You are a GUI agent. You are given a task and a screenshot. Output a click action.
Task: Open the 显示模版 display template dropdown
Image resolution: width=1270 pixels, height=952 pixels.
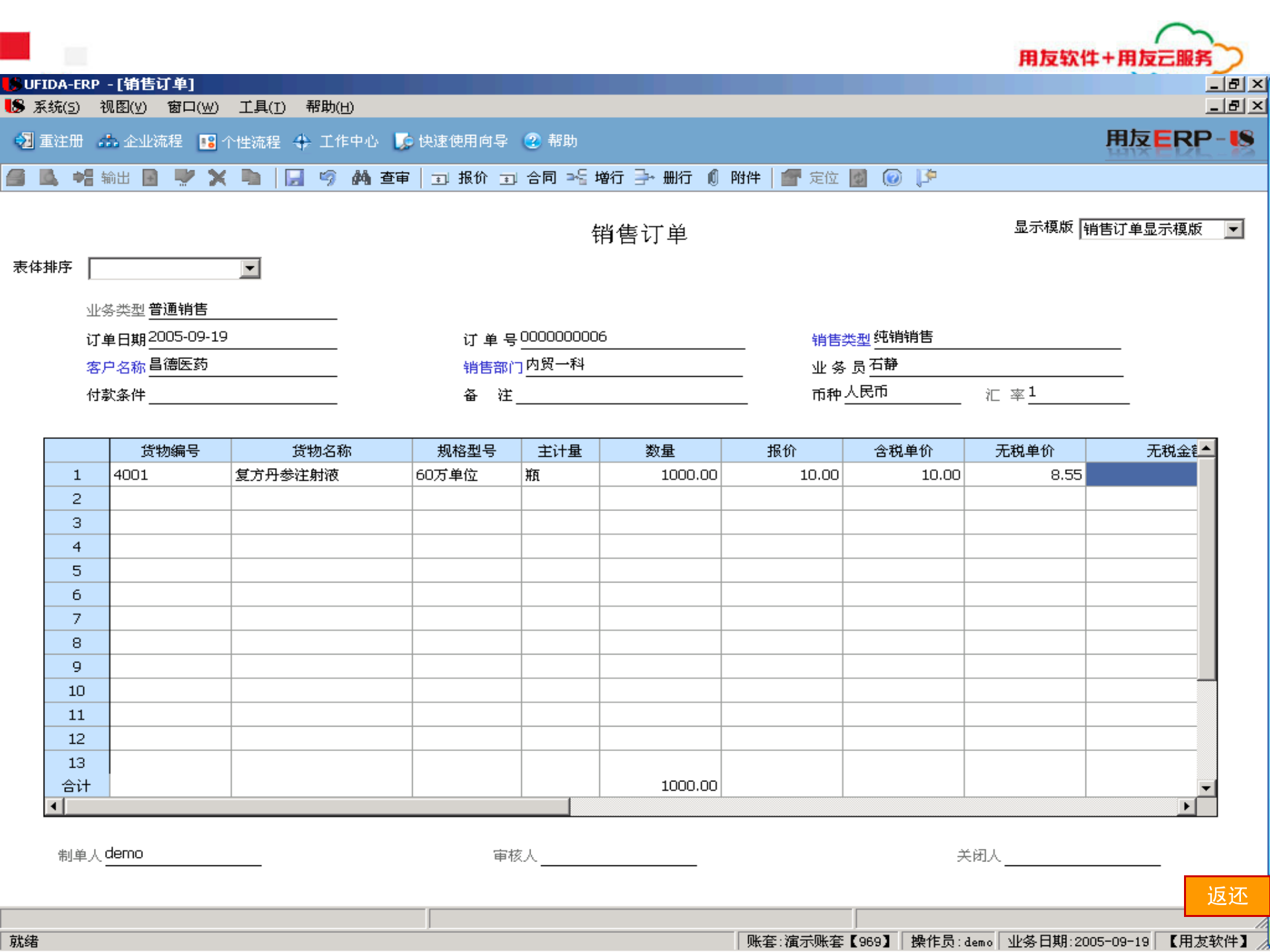(x=1234, y=229)
